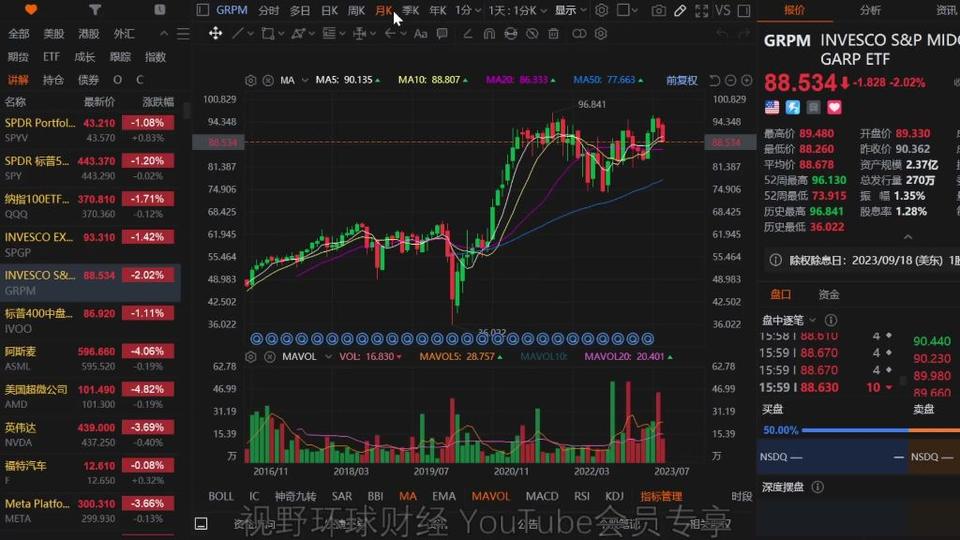Open chart settings gear in top toolbar
This screenshot has height=540, width=960.
602,10
